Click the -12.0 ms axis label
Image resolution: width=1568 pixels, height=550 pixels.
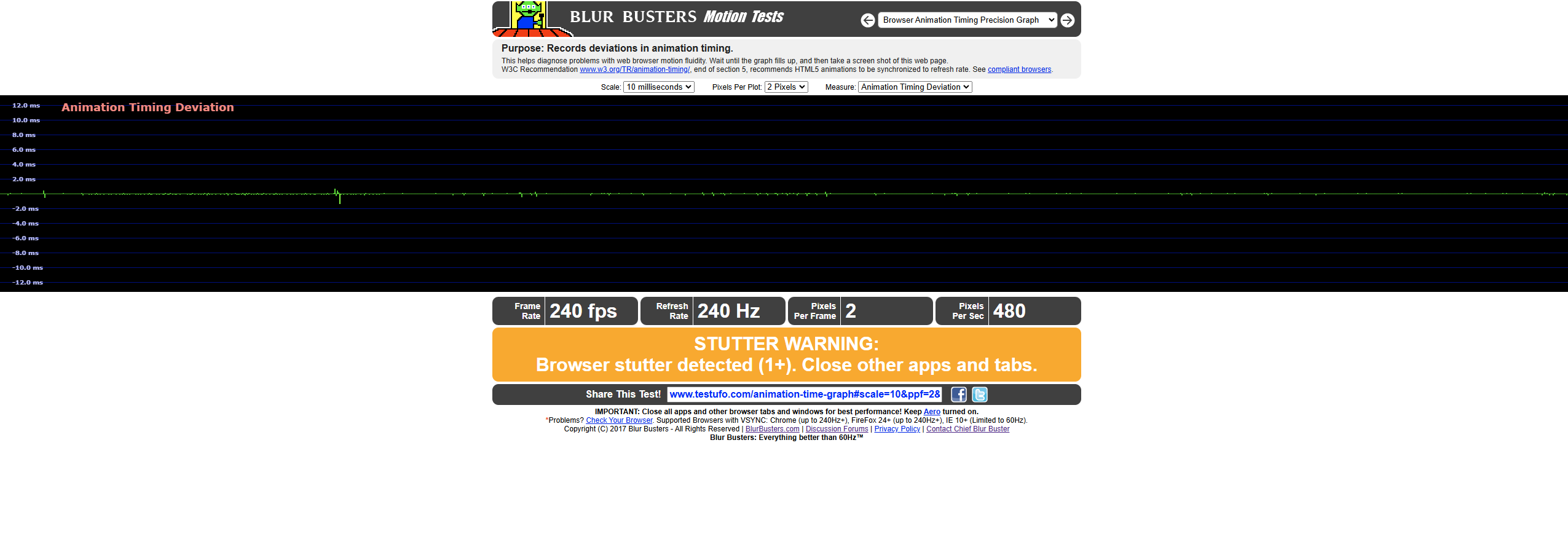click(x=28, y=283)
